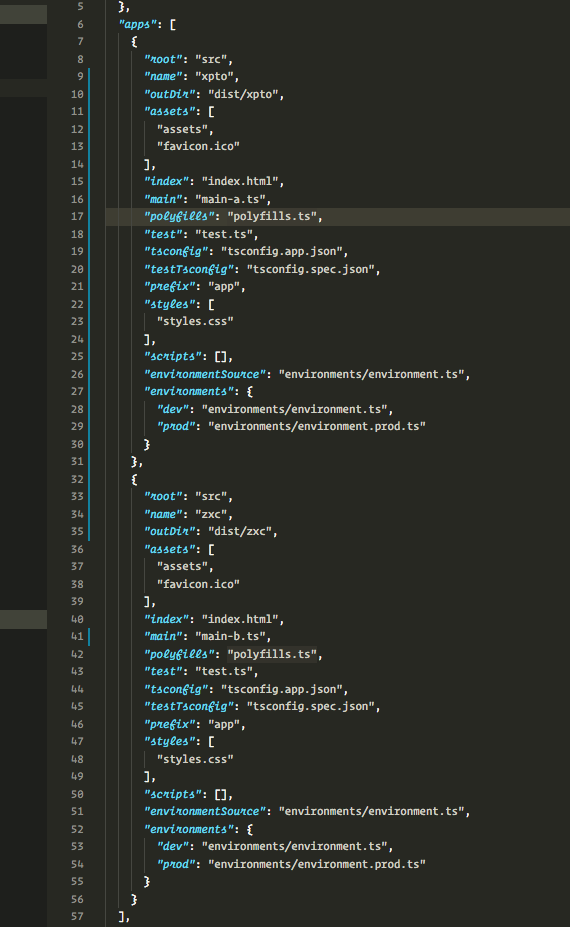Click line number 41 in the gutter
Viewport: 570px width, 927px height.
pos(77,636)
